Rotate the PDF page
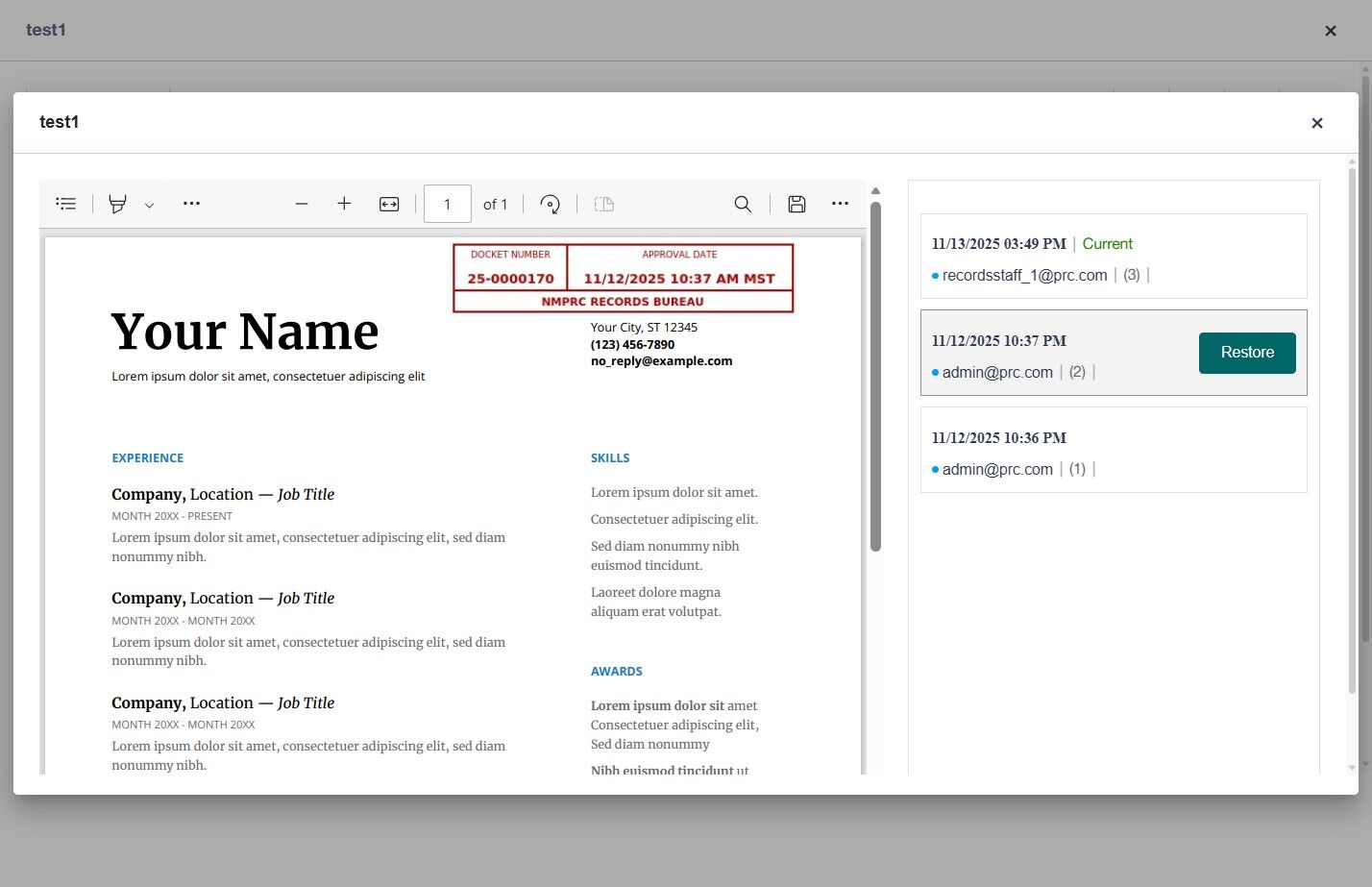The width and height of the screenshot is (1372, 887). click(x=550, y=204)
